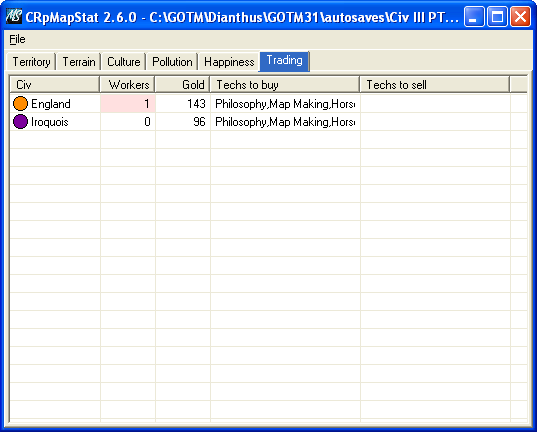
Task: Click England's techs to buy cell
Action: [285, 103]
